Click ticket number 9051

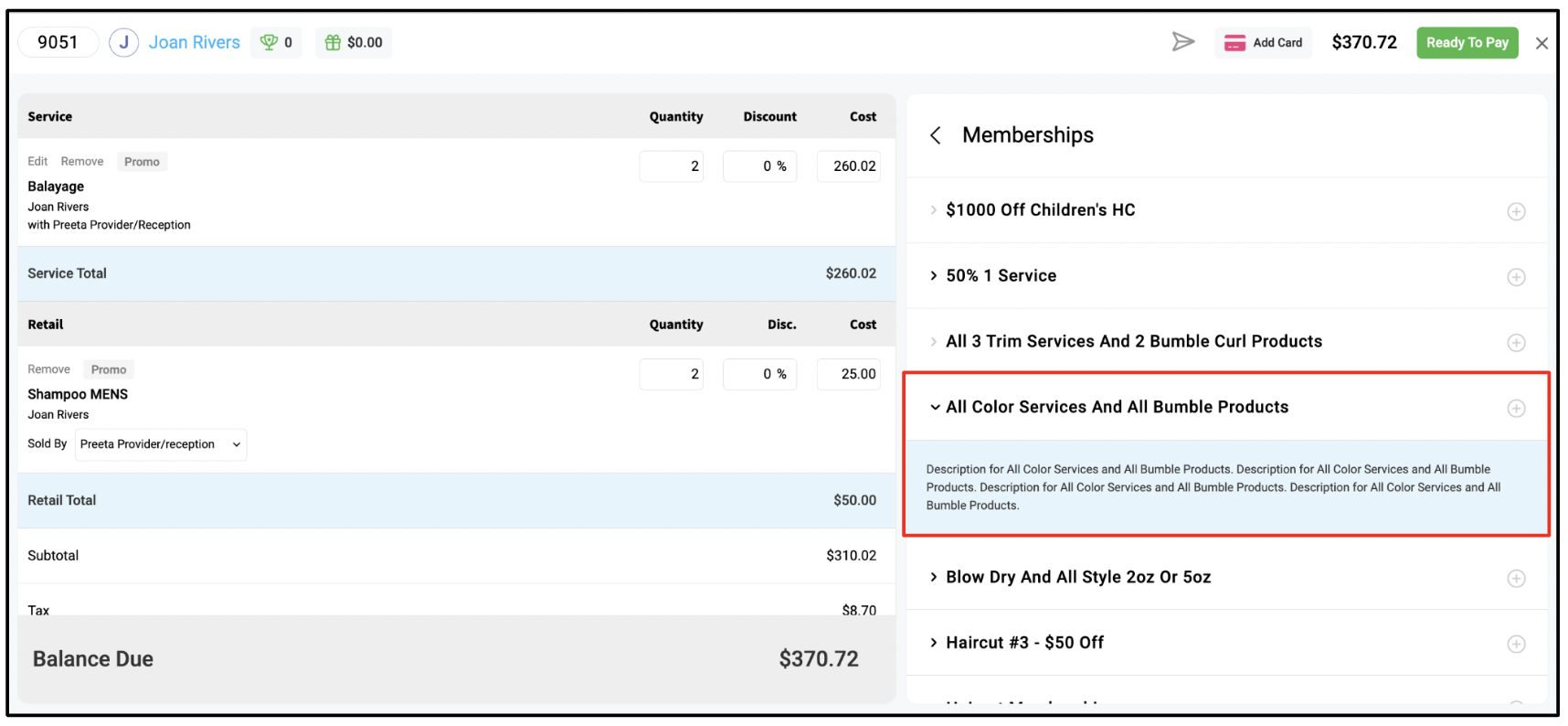point(58,42)
